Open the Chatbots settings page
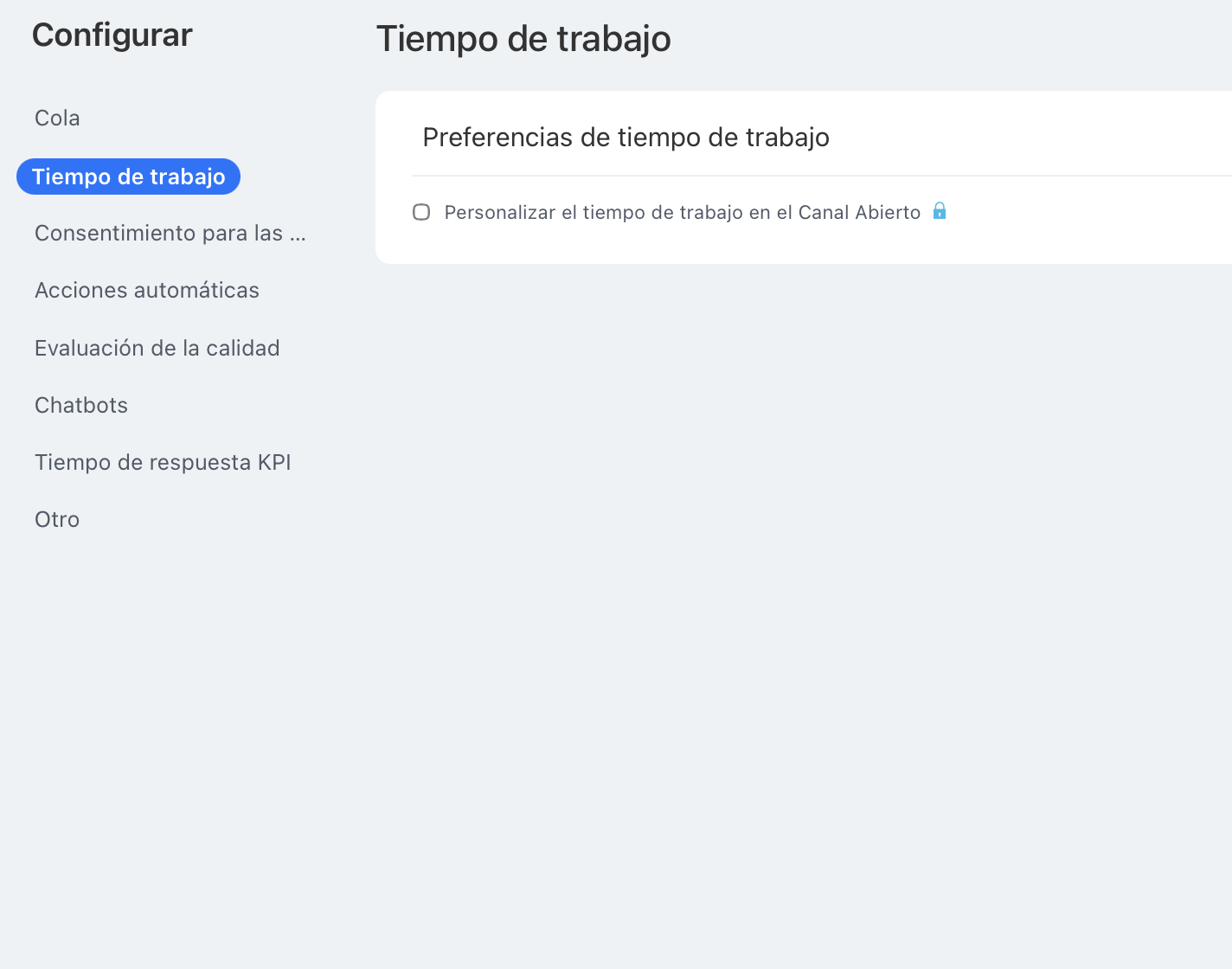 pos(81,405)
